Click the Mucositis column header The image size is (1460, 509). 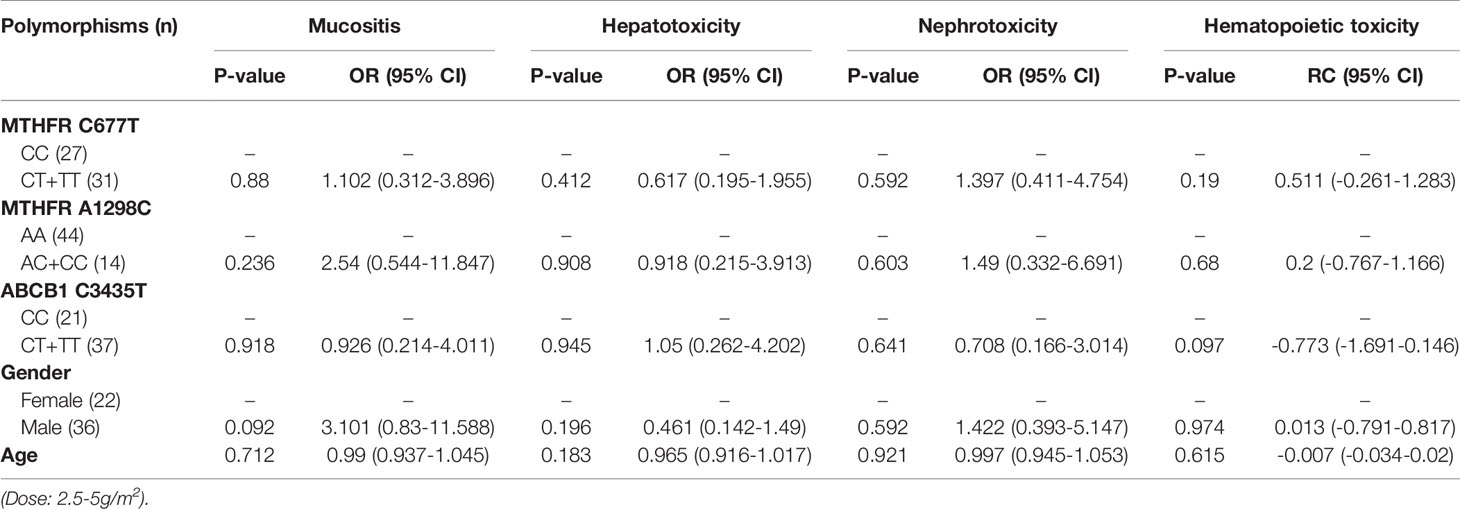(x=354, y=27)
